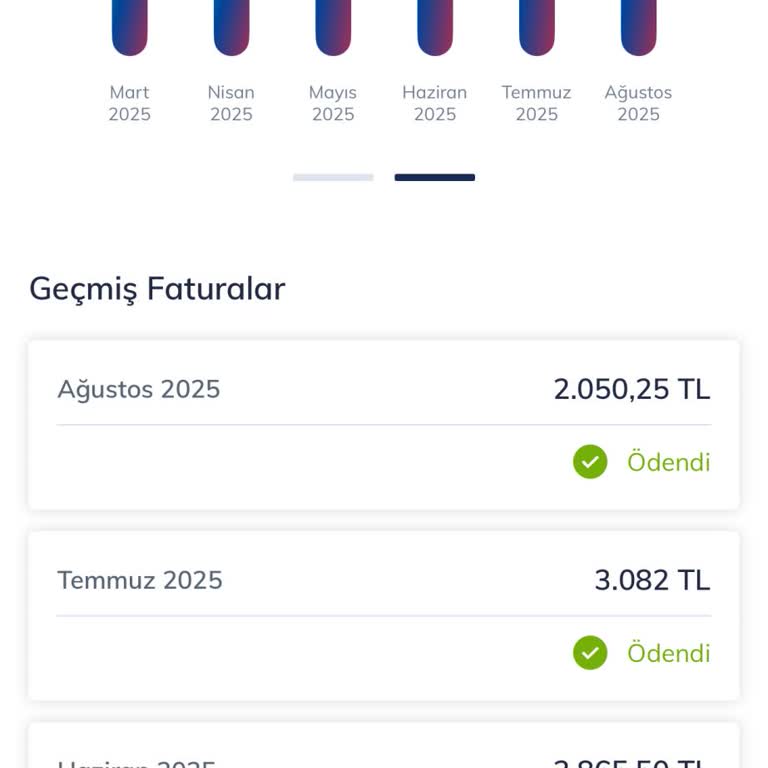Click the 2.050,25 TL invoice amount

point(631,389)
